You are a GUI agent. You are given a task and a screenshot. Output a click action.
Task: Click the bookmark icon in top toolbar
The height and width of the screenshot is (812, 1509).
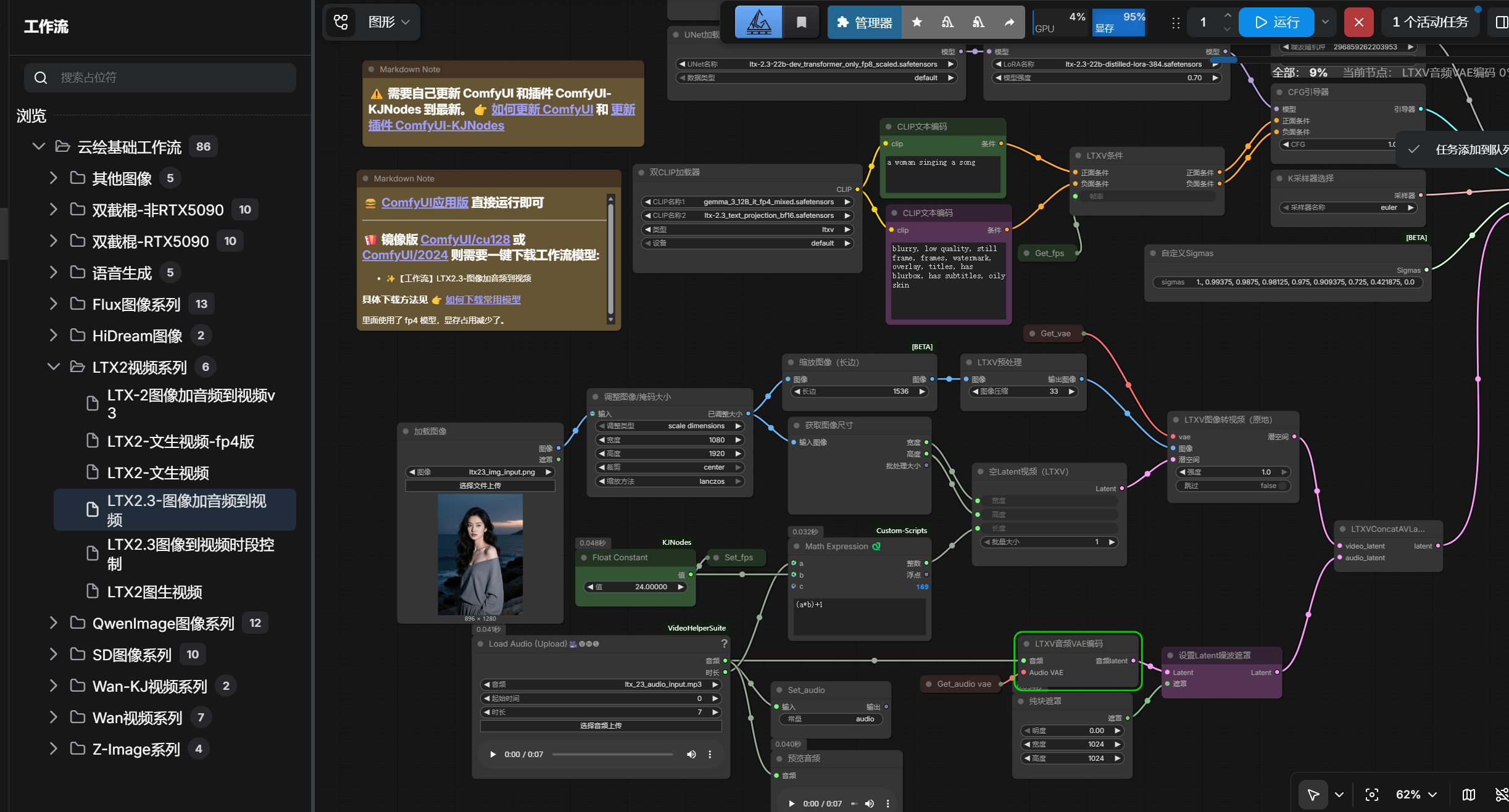click(x=801, y=23)
